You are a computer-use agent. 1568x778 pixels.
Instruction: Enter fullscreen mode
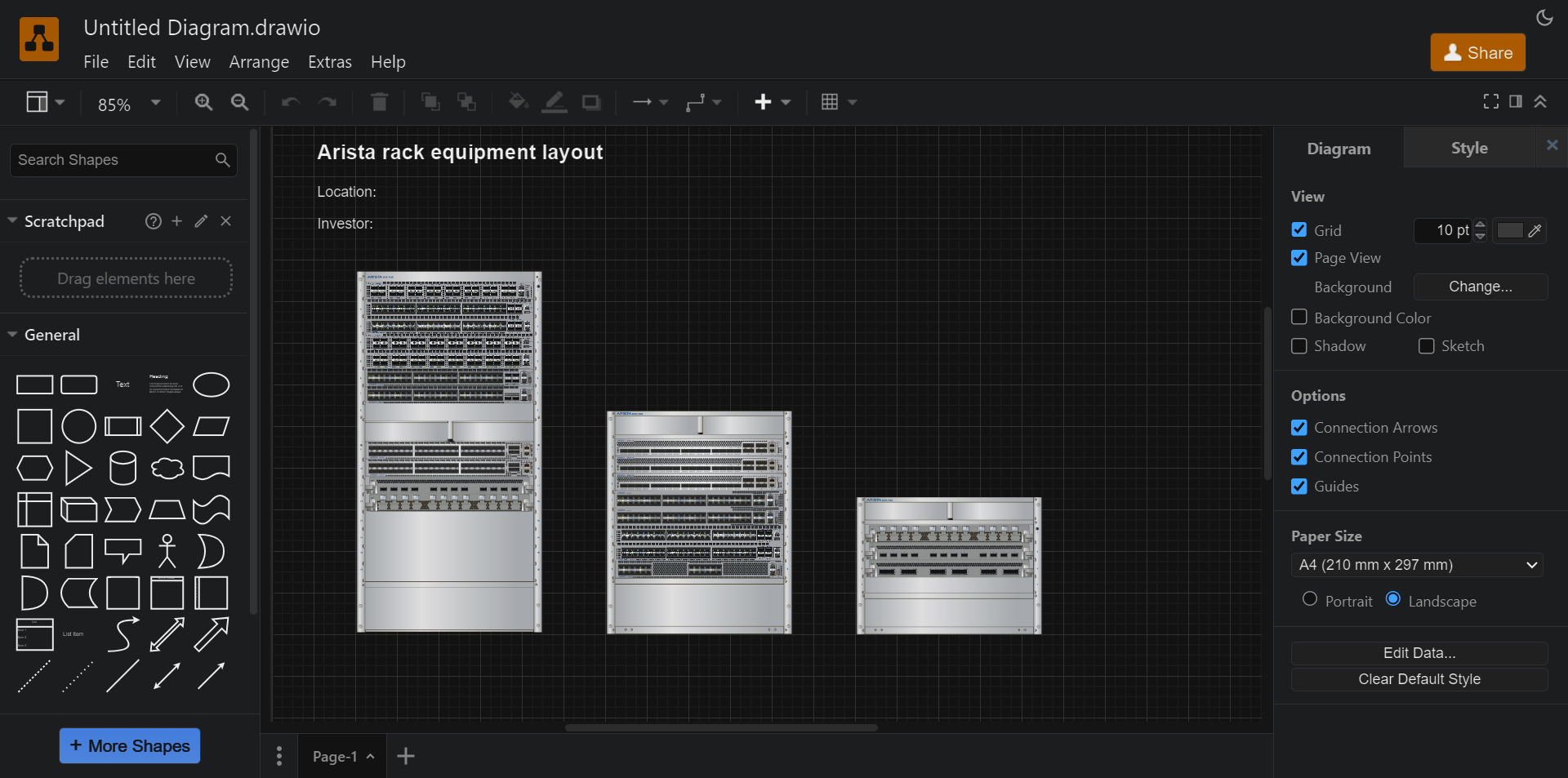coord(1490,101)
